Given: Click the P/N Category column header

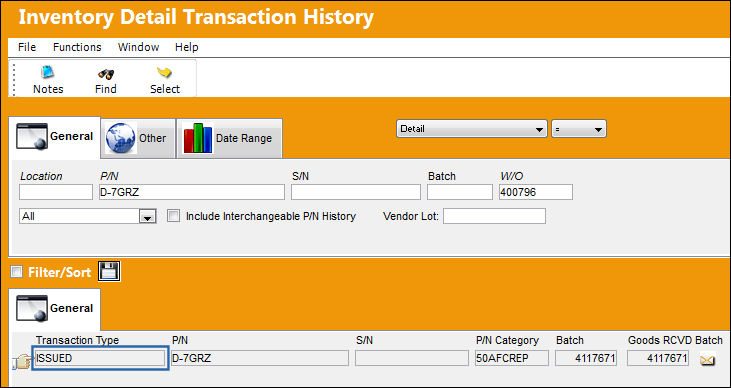Looking at the screenshot, I should pyautogui.click(x=507, y=340).
